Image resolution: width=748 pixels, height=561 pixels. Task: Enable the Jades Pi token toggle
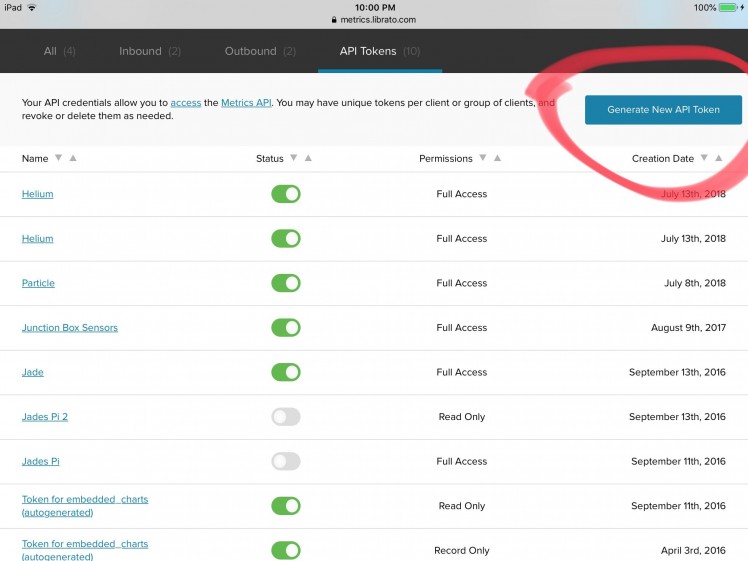pos(286,461)
